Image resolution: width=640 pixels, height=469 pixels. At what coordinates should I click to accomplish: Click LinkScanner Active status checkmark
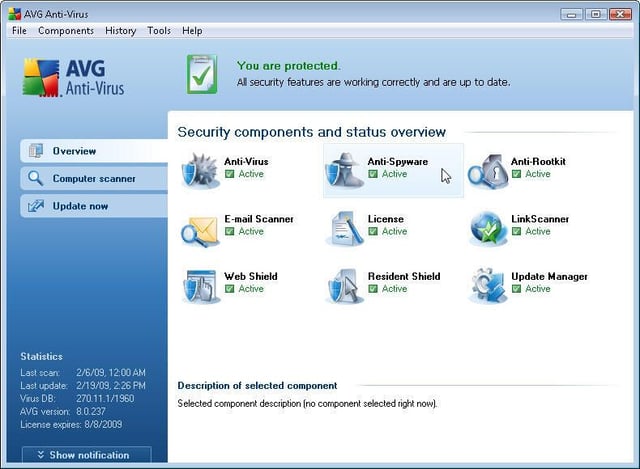tap(517, 231)
